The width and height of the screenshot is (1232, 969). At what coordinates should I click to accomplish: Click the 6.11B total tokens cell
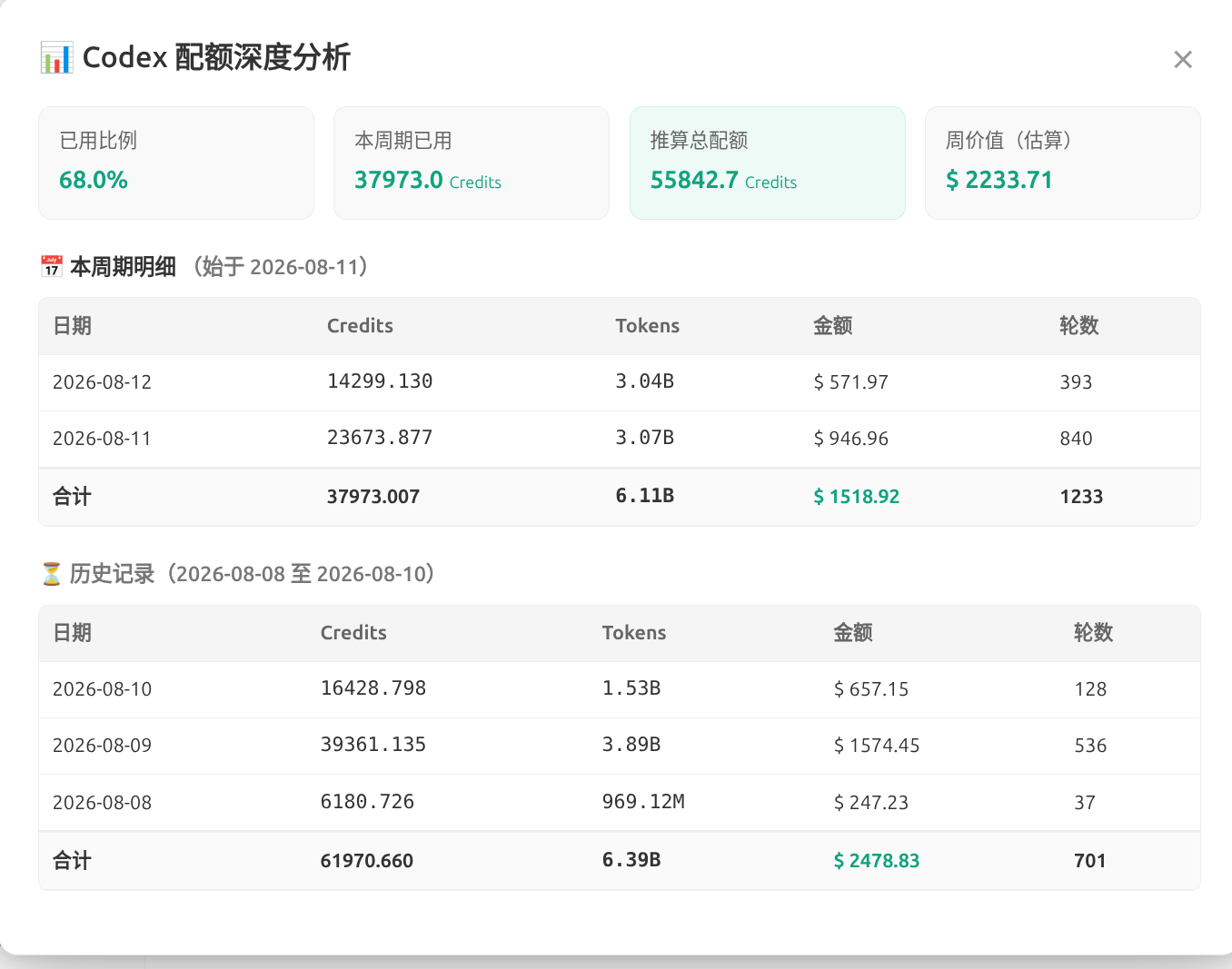[644, 496]
